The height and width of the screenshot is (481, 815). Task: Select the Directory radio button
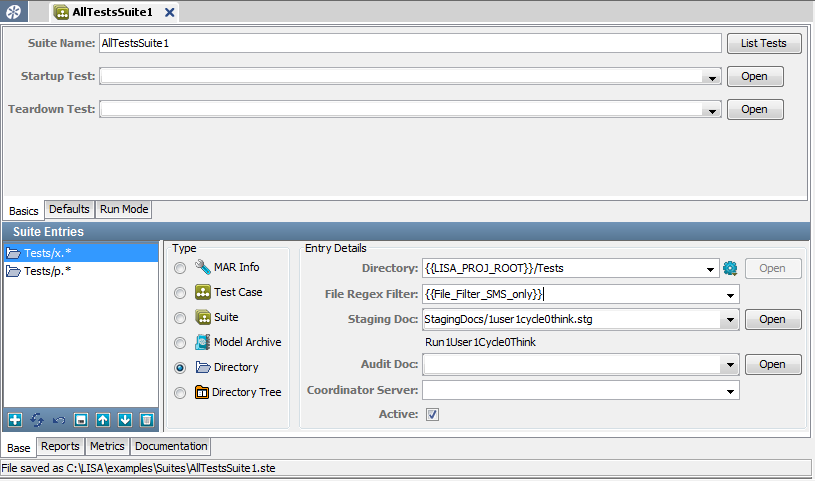(x=180, y=368)
